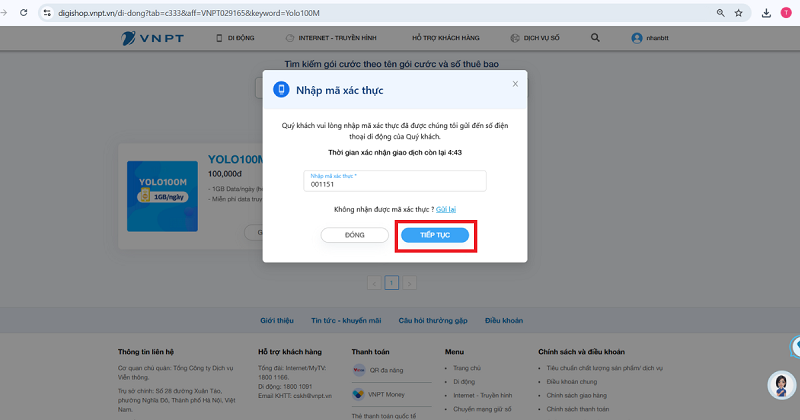
Task: Open Di động in footer Menu
Action: (464, 382)
